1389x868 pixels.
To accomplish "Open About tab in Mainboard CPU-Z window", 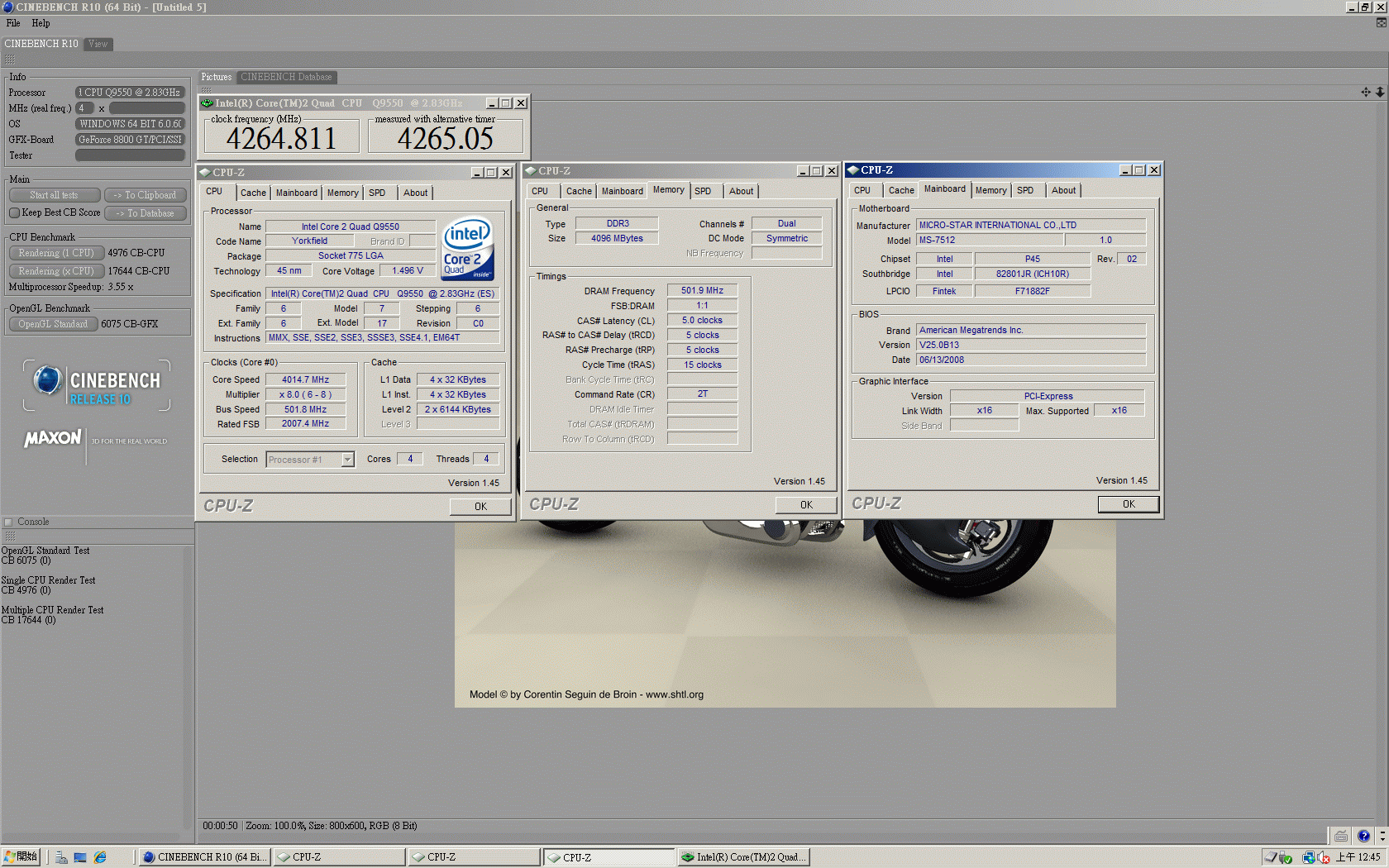I will tap(1063, 190).
